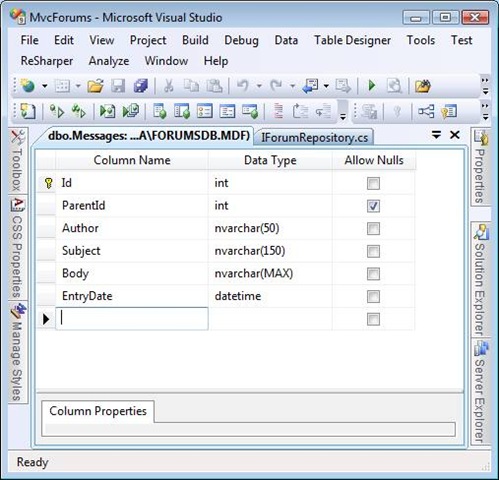This screenshot has width=499, height=480.
Task: Toggle Allow Nulls for EntryDate column
Action: pos(373,297)
